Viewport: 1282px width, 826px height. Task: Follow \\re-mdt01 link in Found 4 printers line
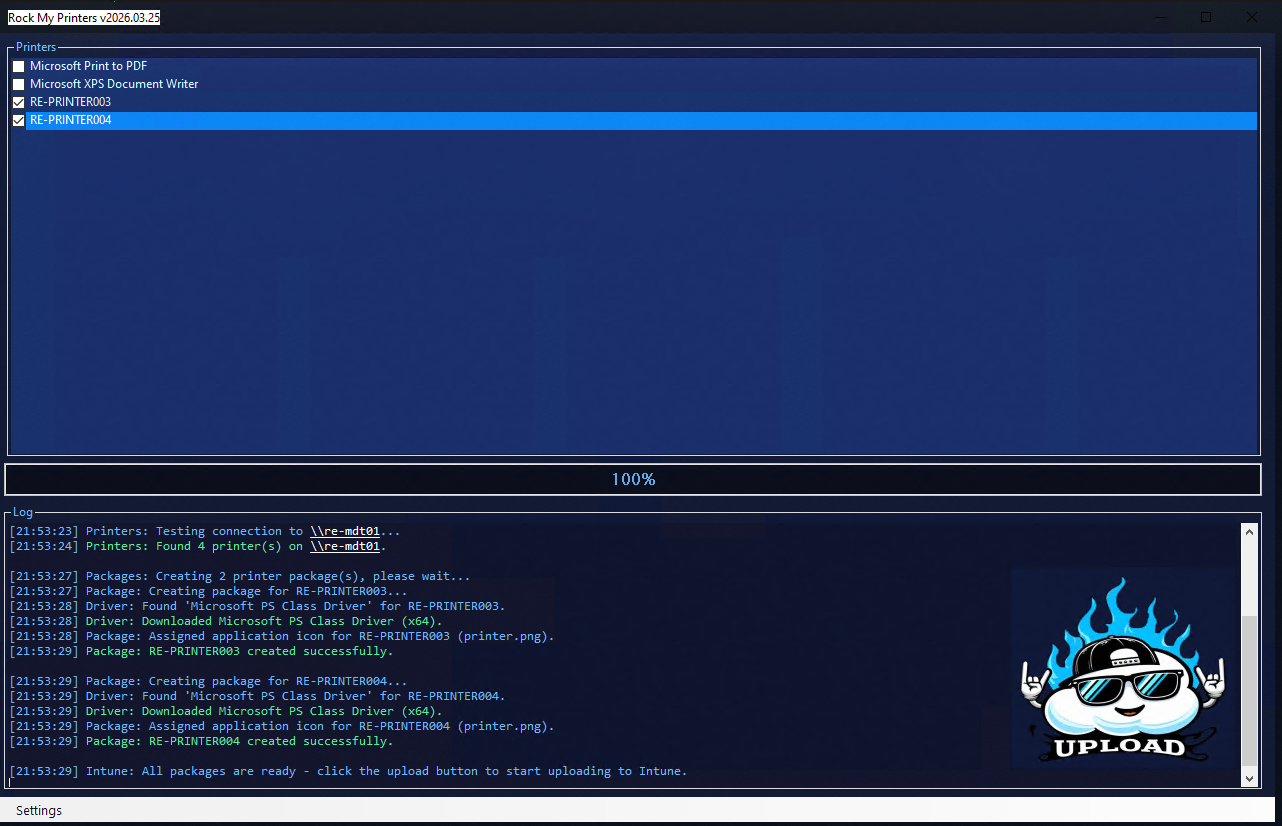point(344,546)
